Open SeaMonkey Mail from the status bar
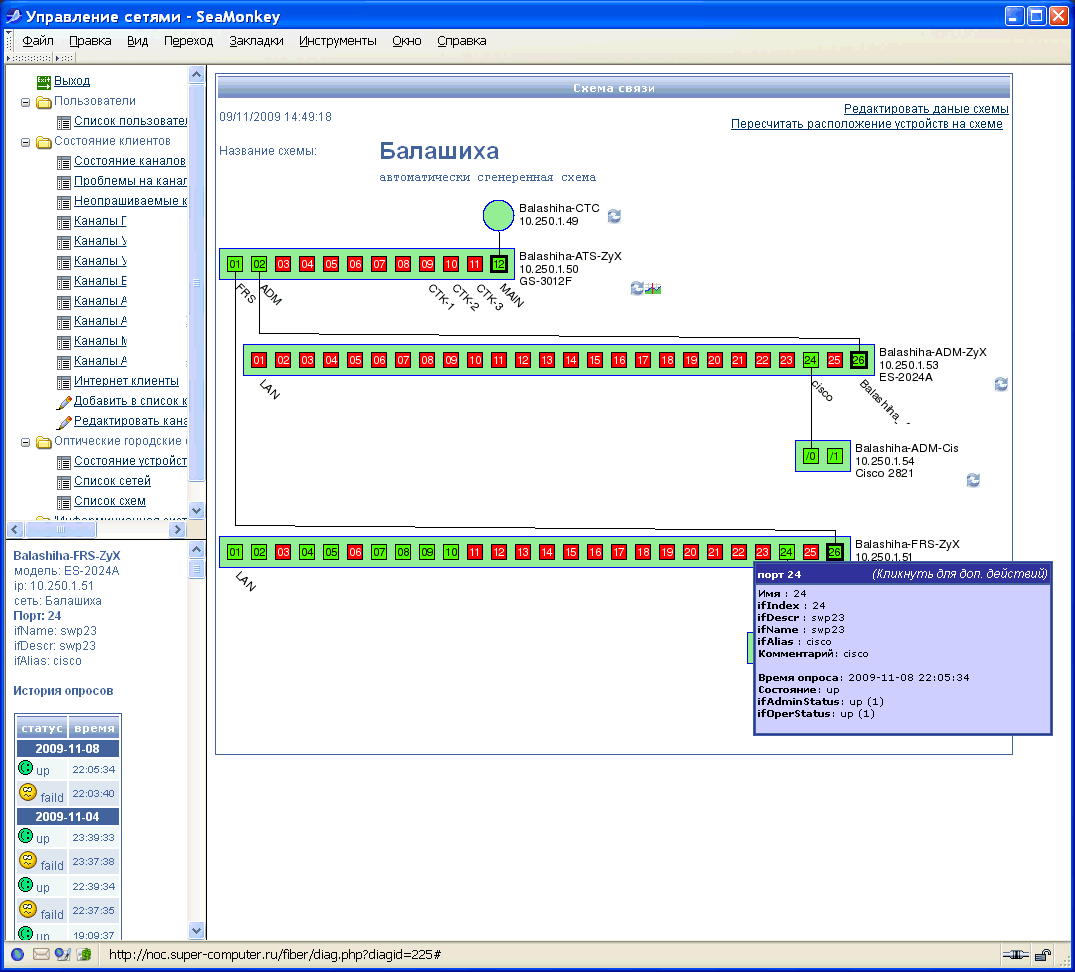 point(41,954)
